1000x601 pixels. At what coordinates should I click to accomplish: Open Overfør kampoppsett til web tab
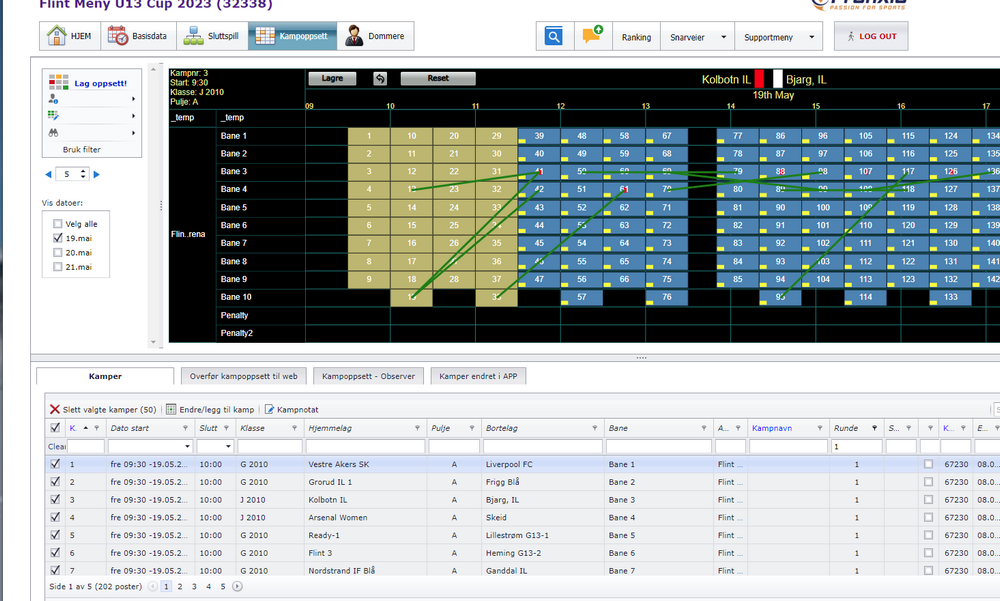pos(244,376)
